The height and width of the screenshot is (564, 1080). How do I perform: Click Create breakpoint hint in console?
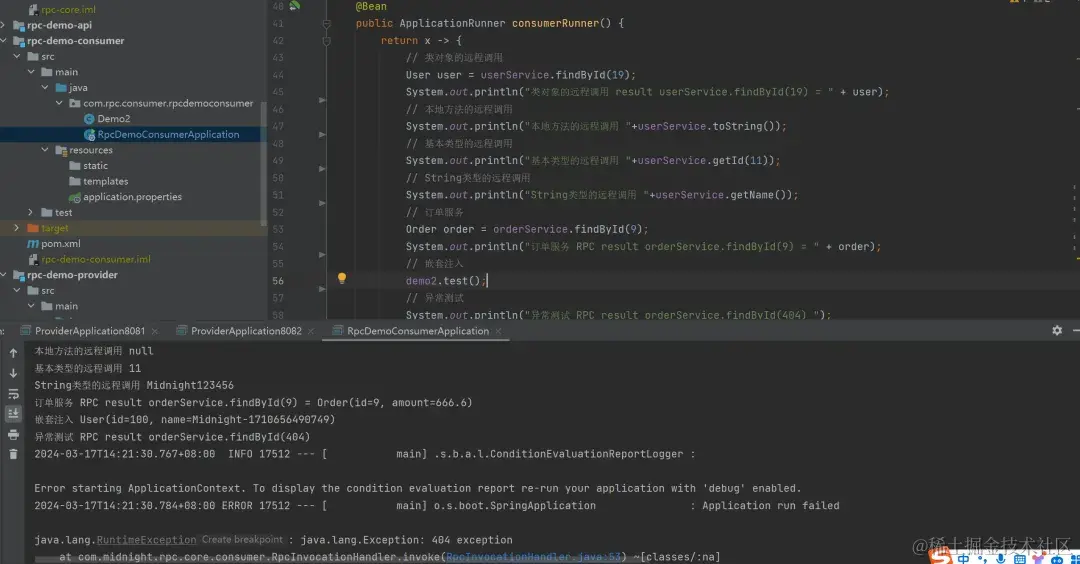242,540
